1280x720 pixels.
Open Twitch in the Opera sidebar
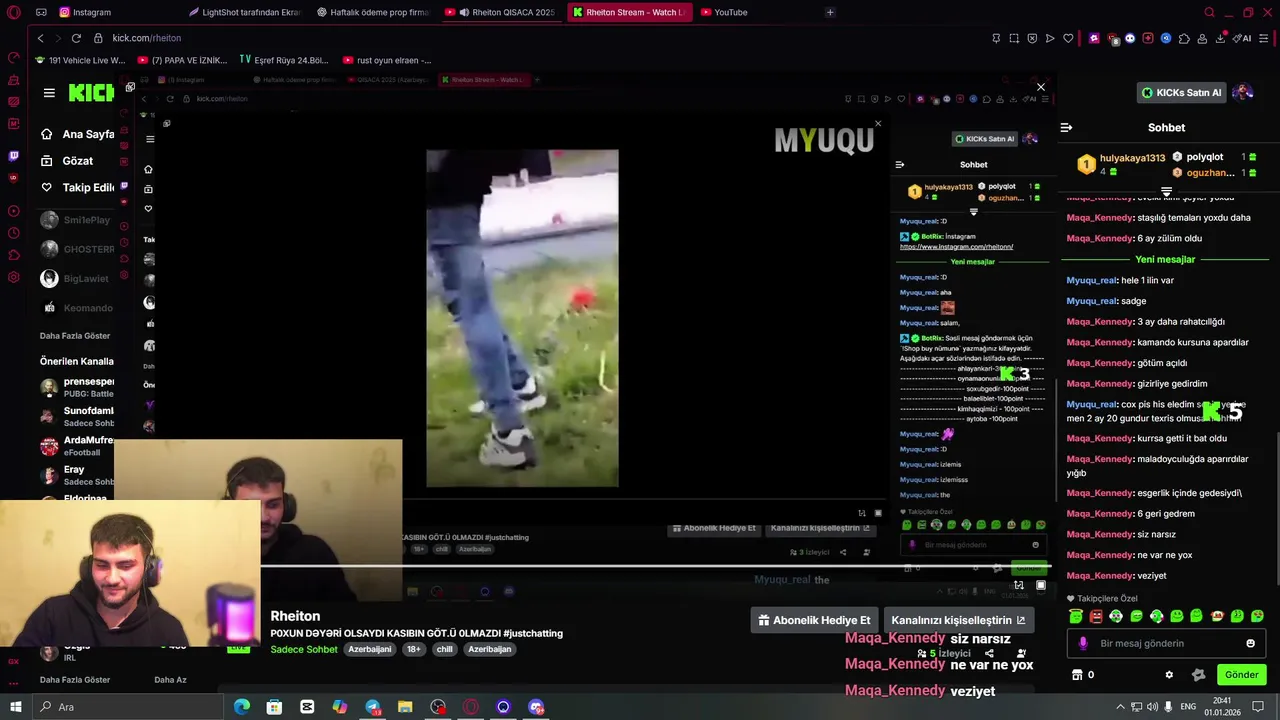coord(13,156)
